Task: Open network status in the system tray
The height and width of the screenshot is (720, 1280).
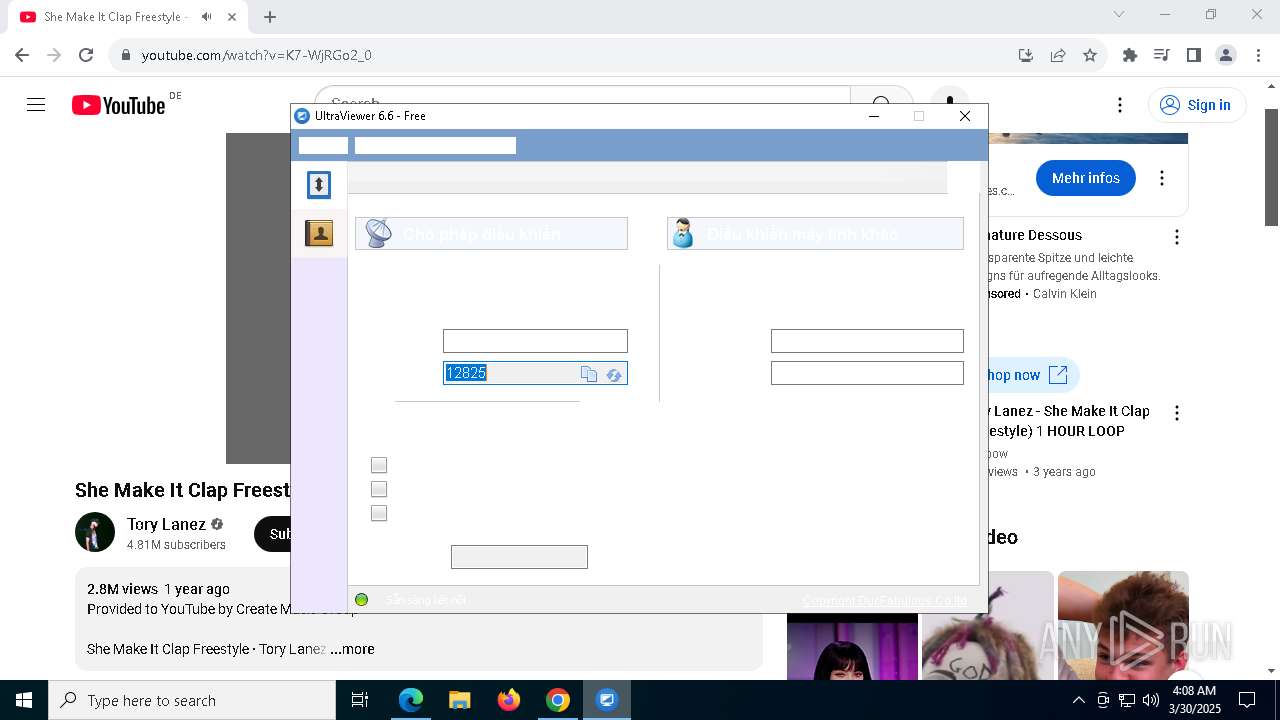Action: pyautogui.click(x=1127, y=700)
